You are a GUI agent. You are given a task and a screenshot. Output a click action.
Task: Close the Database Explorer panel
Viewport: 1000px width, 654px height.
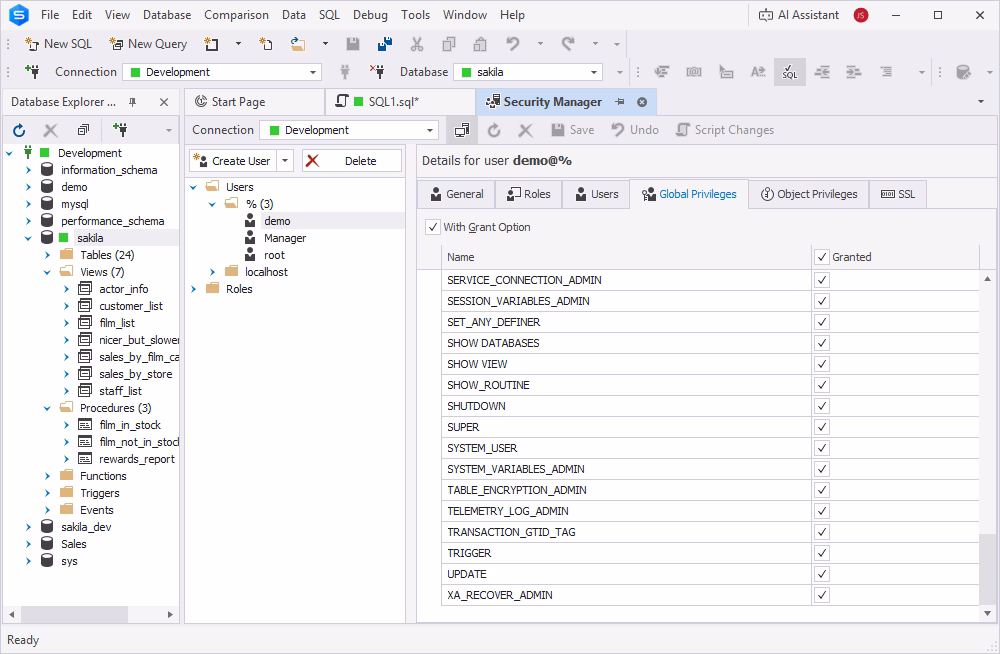[x=164, y=102]
